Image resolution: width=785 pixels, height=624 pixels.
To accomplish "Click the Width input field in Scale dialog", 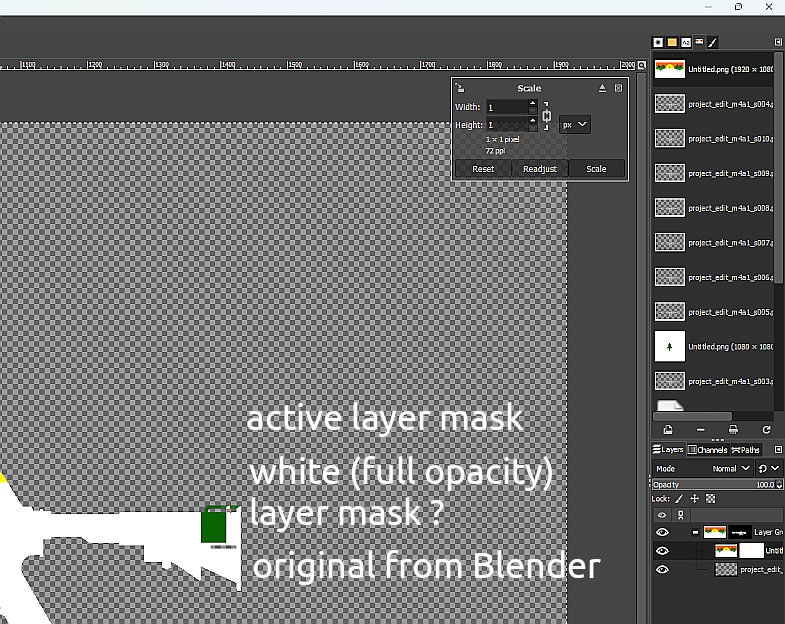I will 507,107.
